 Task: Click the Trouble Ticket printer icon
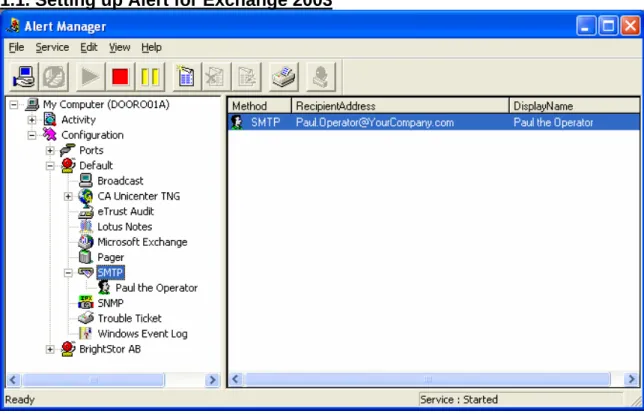(85, 318)
